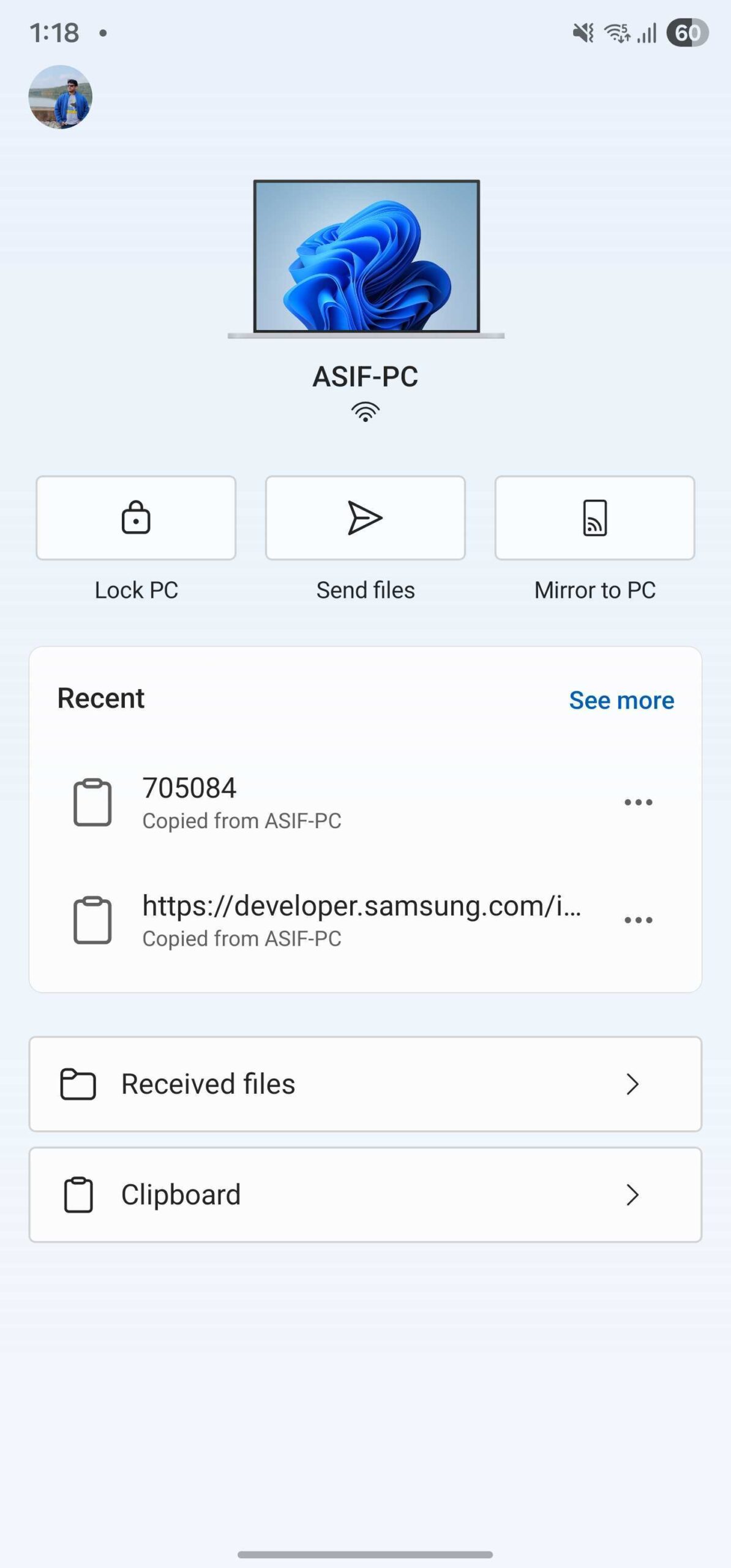Tap the status bar muted sound icon

[x=583, y=32]
